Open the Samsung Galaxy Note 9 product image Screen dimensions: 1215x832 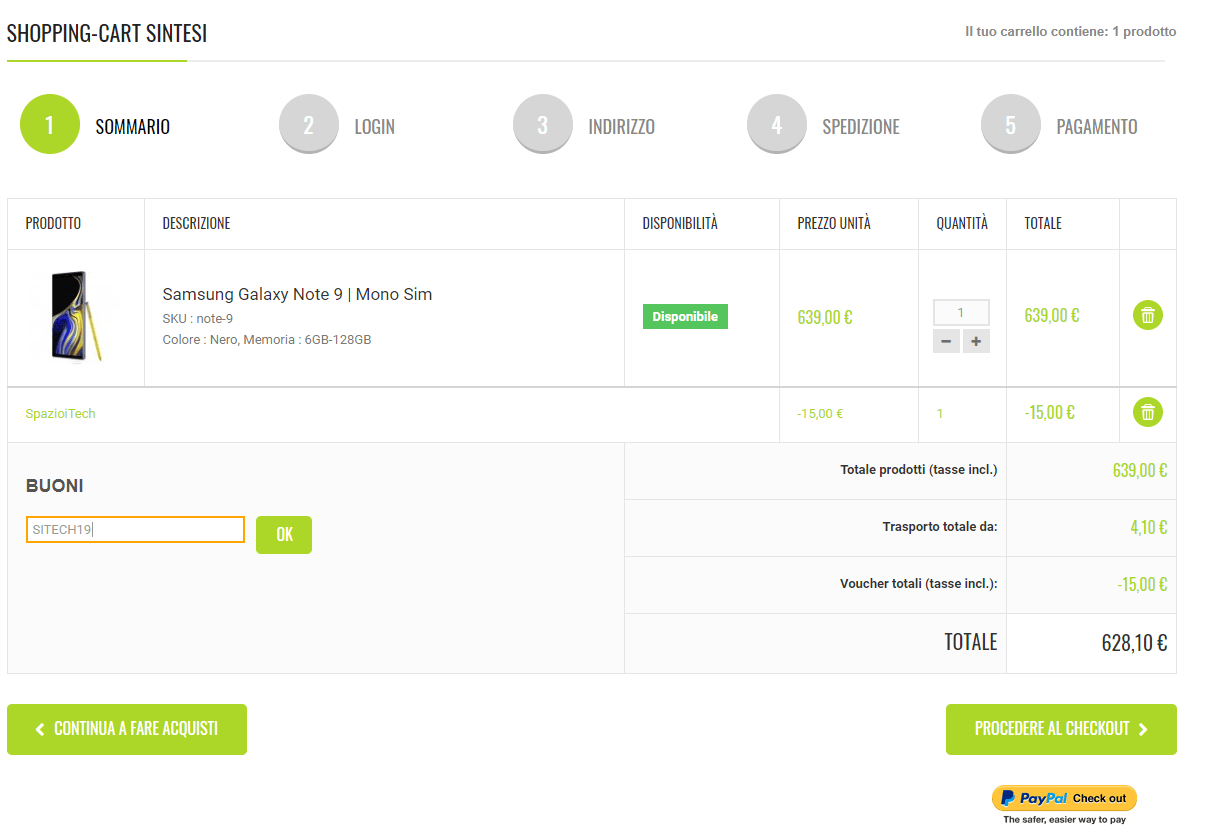tap(76, 316)
